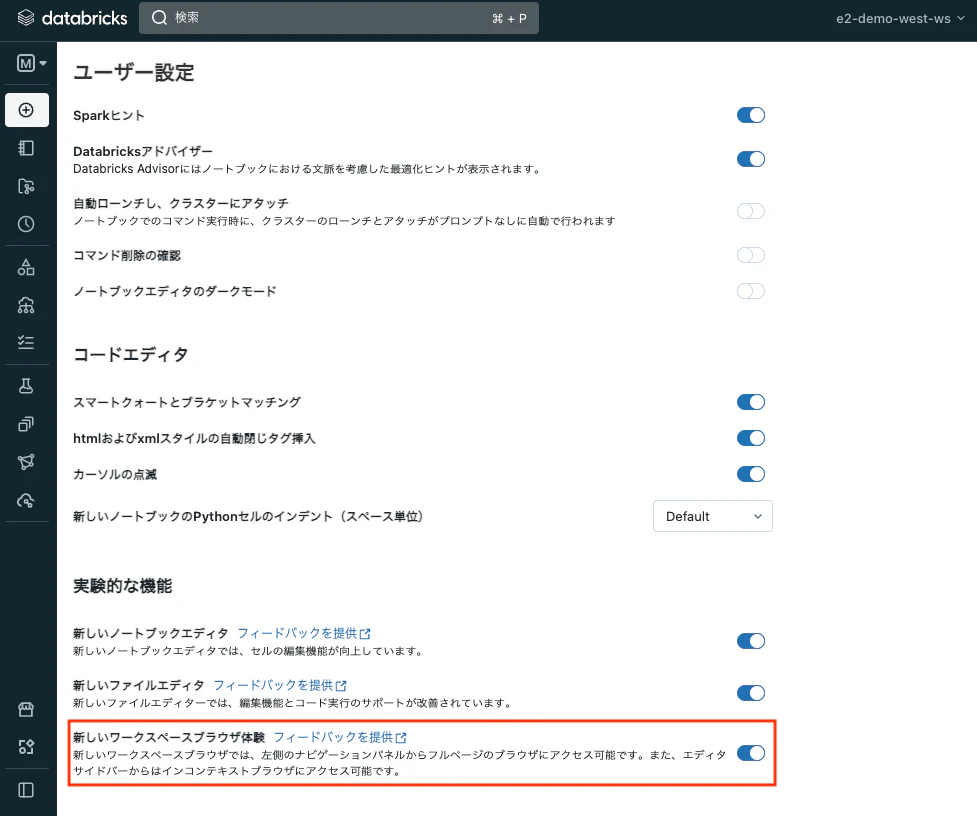Viewport: 977px width, 816px height.
Task: Open the Recents clock icon
Action: [x=26, y=224]
